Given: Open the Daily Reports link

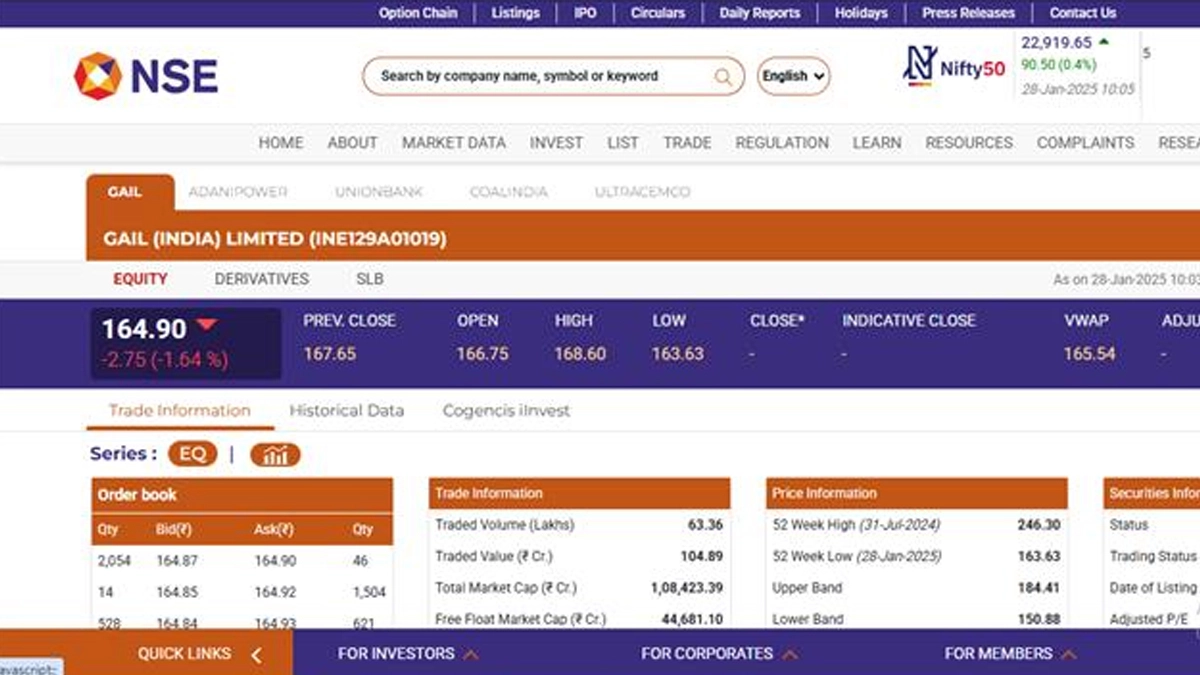Looking at the screenshot, I should [759, 13].
